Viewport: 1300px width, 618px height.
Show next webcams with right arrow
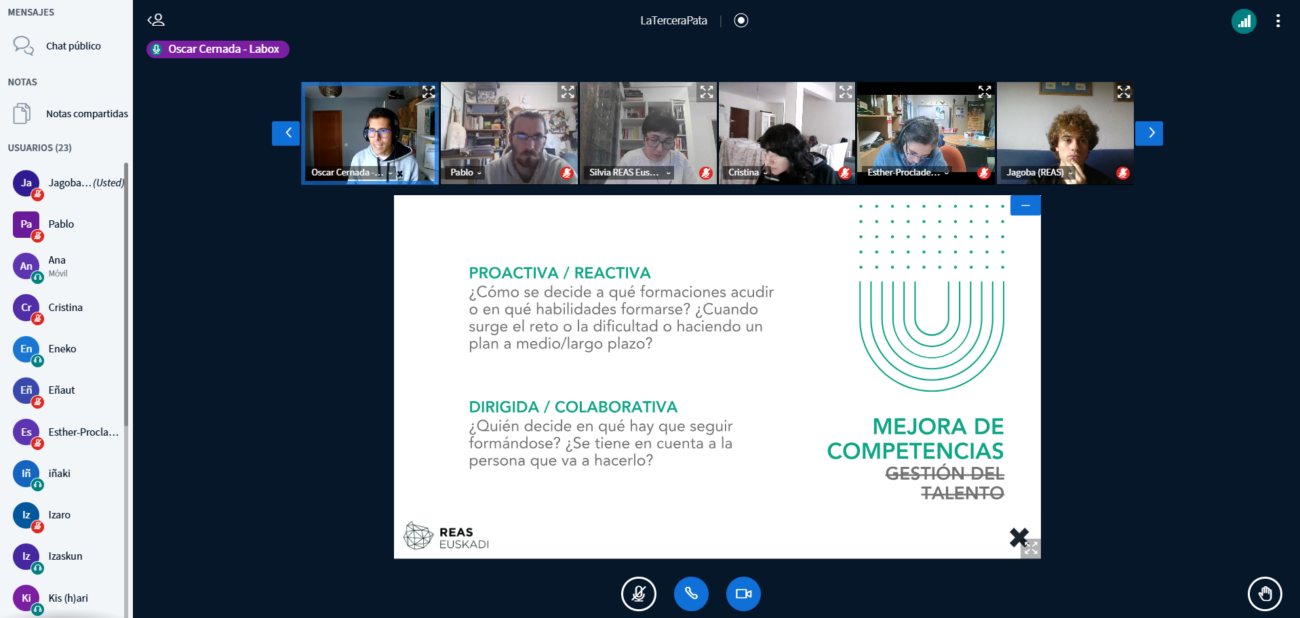pyautogui.click(x=1149, y=133)
